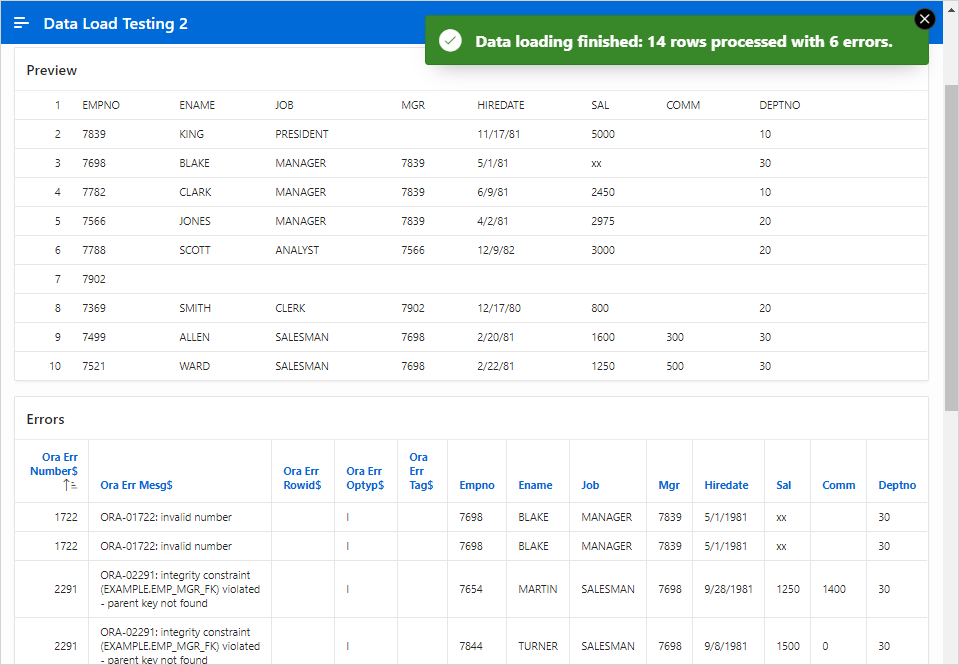The image size is (959, 665).
Task: Select the MARTIN error row cell
Action: (538, 589)
